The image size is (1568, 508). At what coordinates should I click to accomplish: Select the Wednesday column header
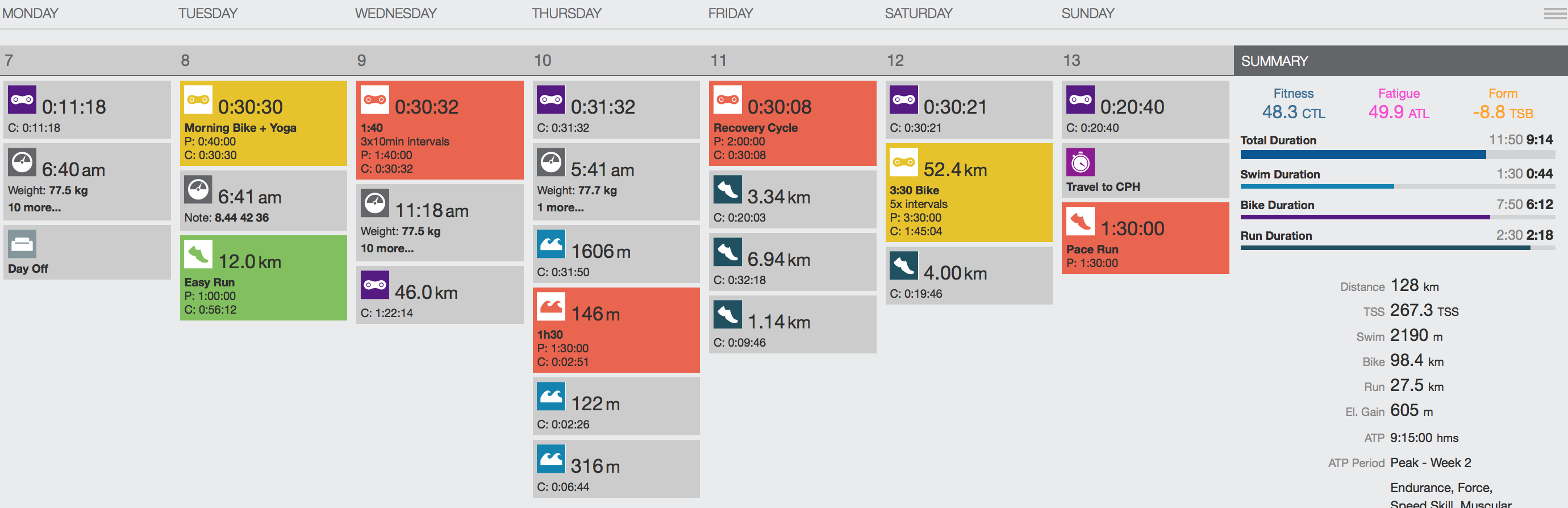(x=395, y=14)
